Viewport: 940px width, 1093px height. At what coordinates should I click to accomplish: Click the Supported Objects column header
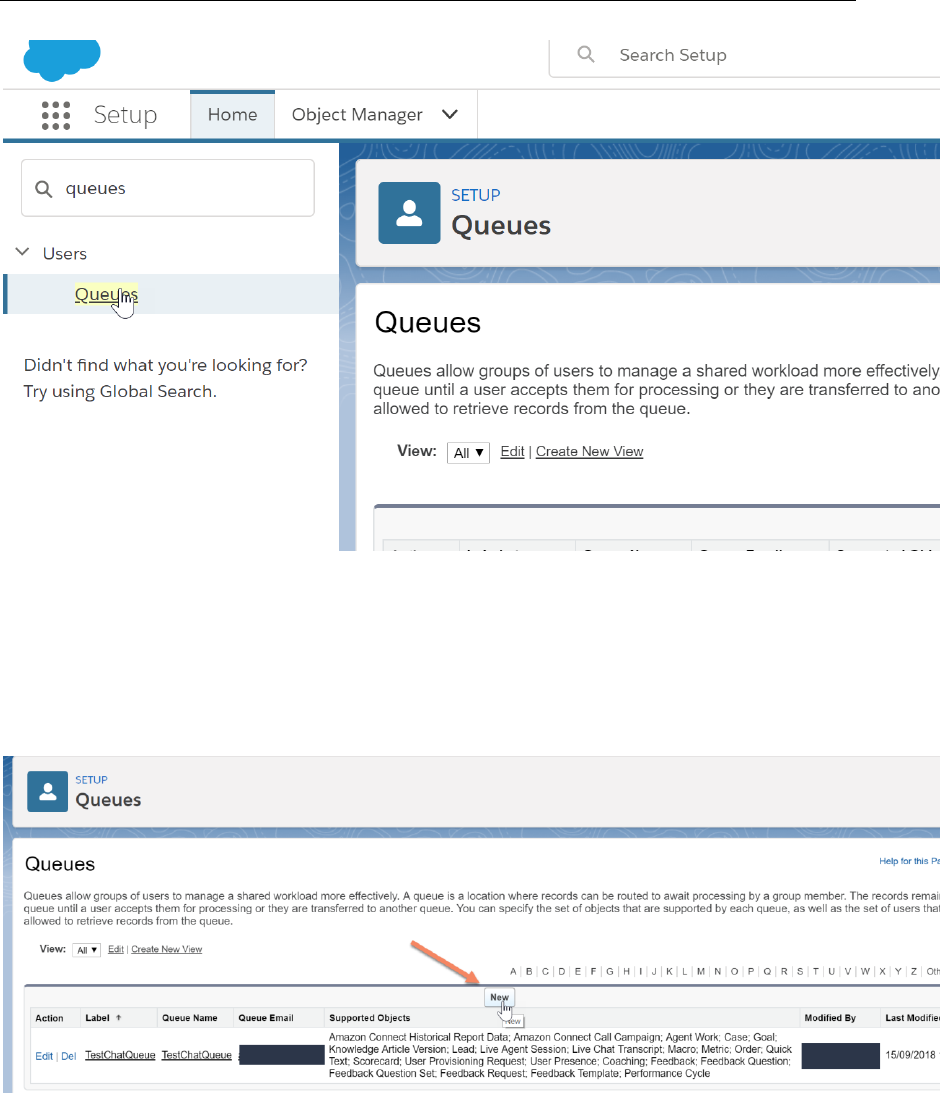click(369, 1018)
